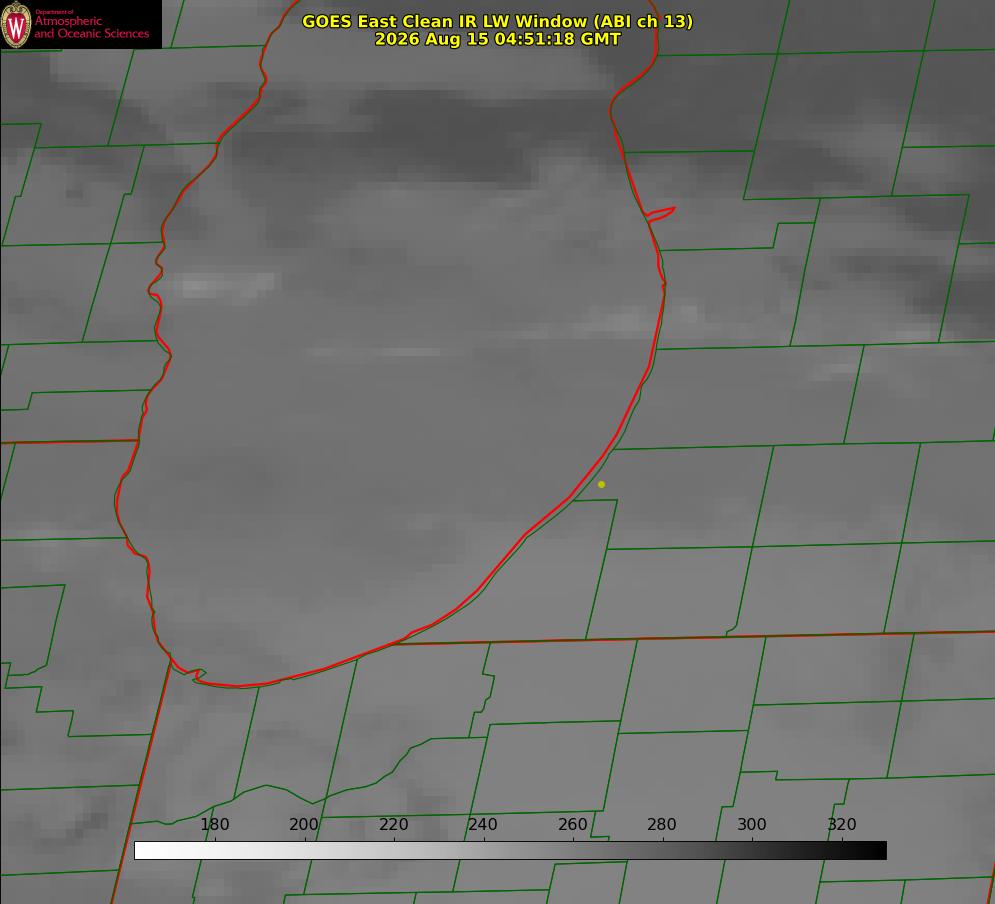
Task: Click the mid-gray middle of the colorbar
Action: click(510, 851)
